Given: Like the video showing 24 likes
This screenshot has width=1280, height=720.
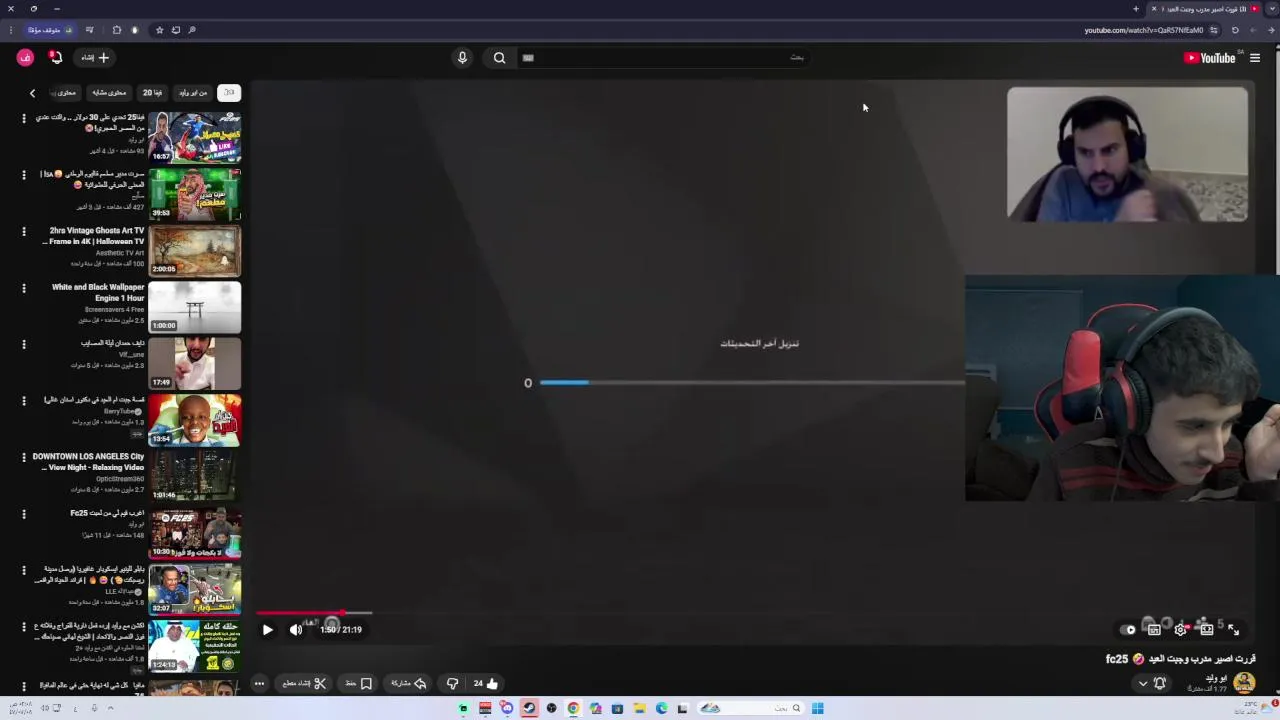Looking at the screenshot, I should click(x=486, y=684).
